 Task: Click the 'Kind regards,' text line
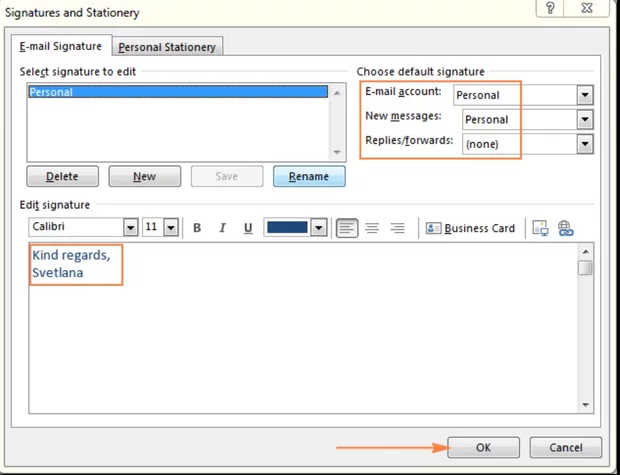point(71,255)
